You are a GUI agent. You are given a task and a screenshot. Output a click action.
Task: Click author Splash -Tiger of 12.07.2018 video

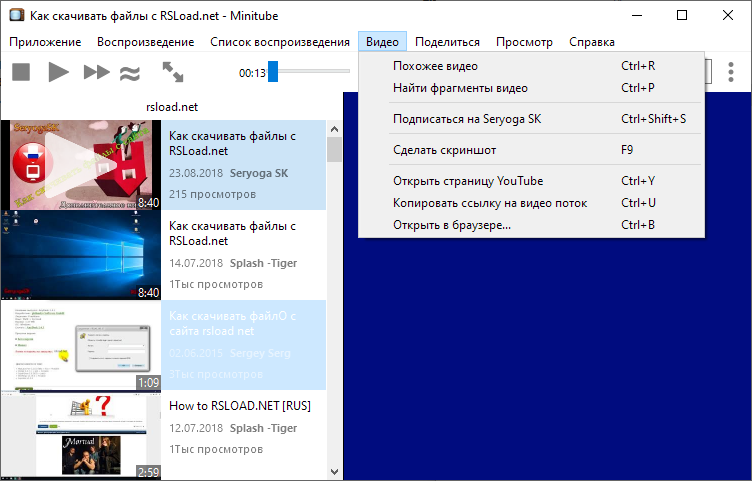coord(263,428)
